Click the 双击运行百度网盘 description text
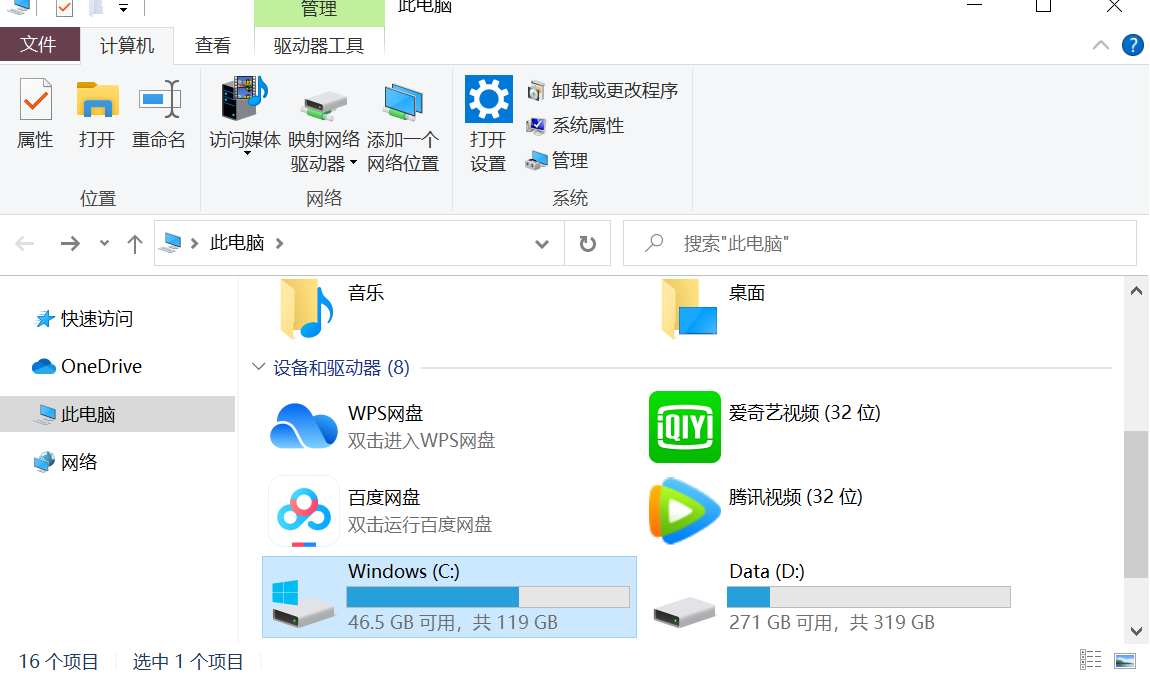 [420, 525]
